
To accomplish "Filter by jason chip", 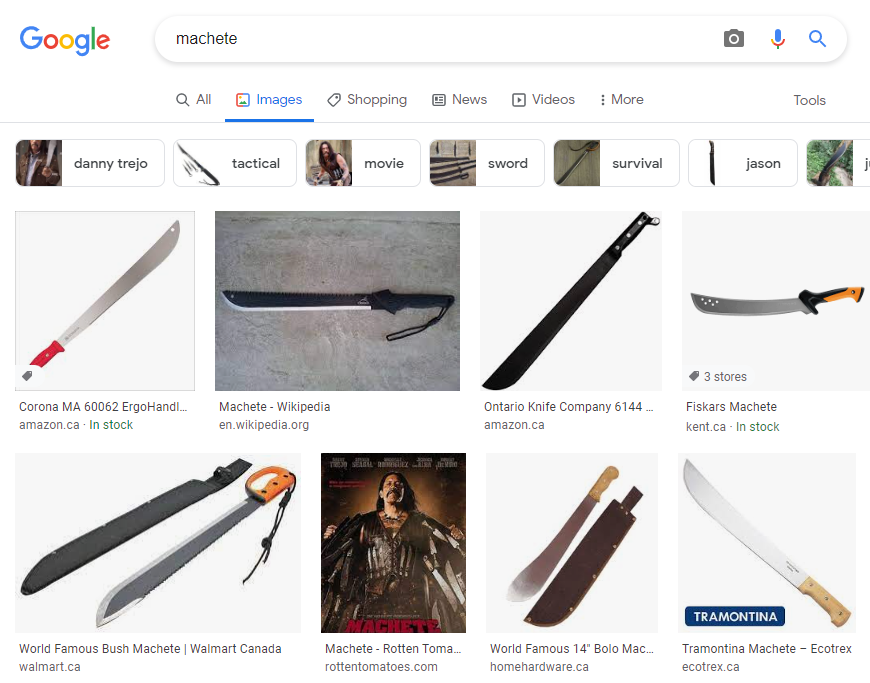I will pos(743,163).
